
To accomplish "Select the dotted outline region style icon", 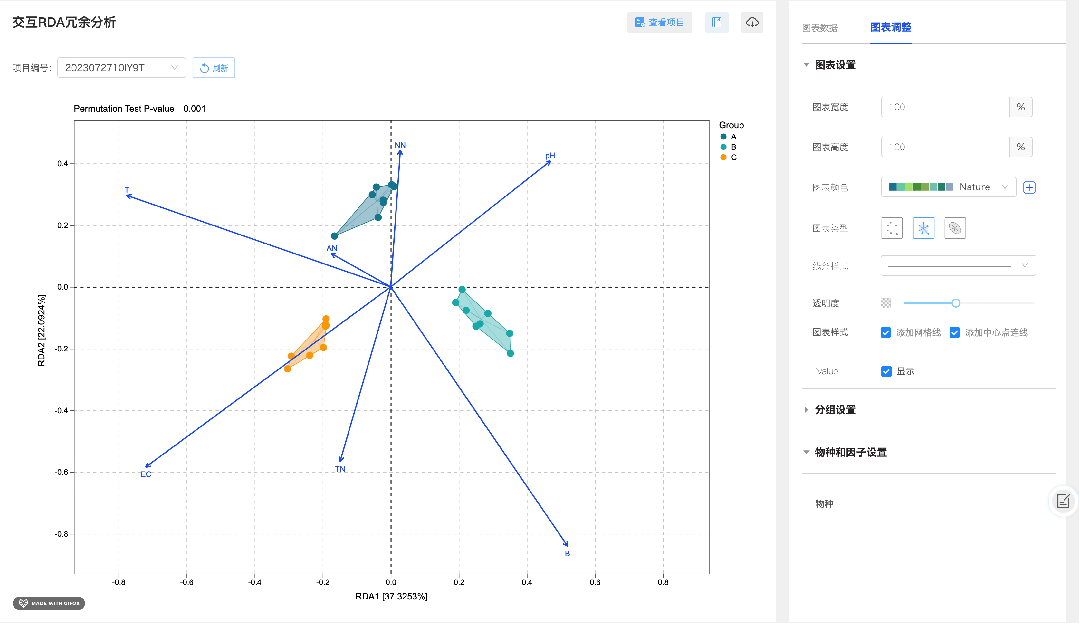I will [x=892, y=228].
